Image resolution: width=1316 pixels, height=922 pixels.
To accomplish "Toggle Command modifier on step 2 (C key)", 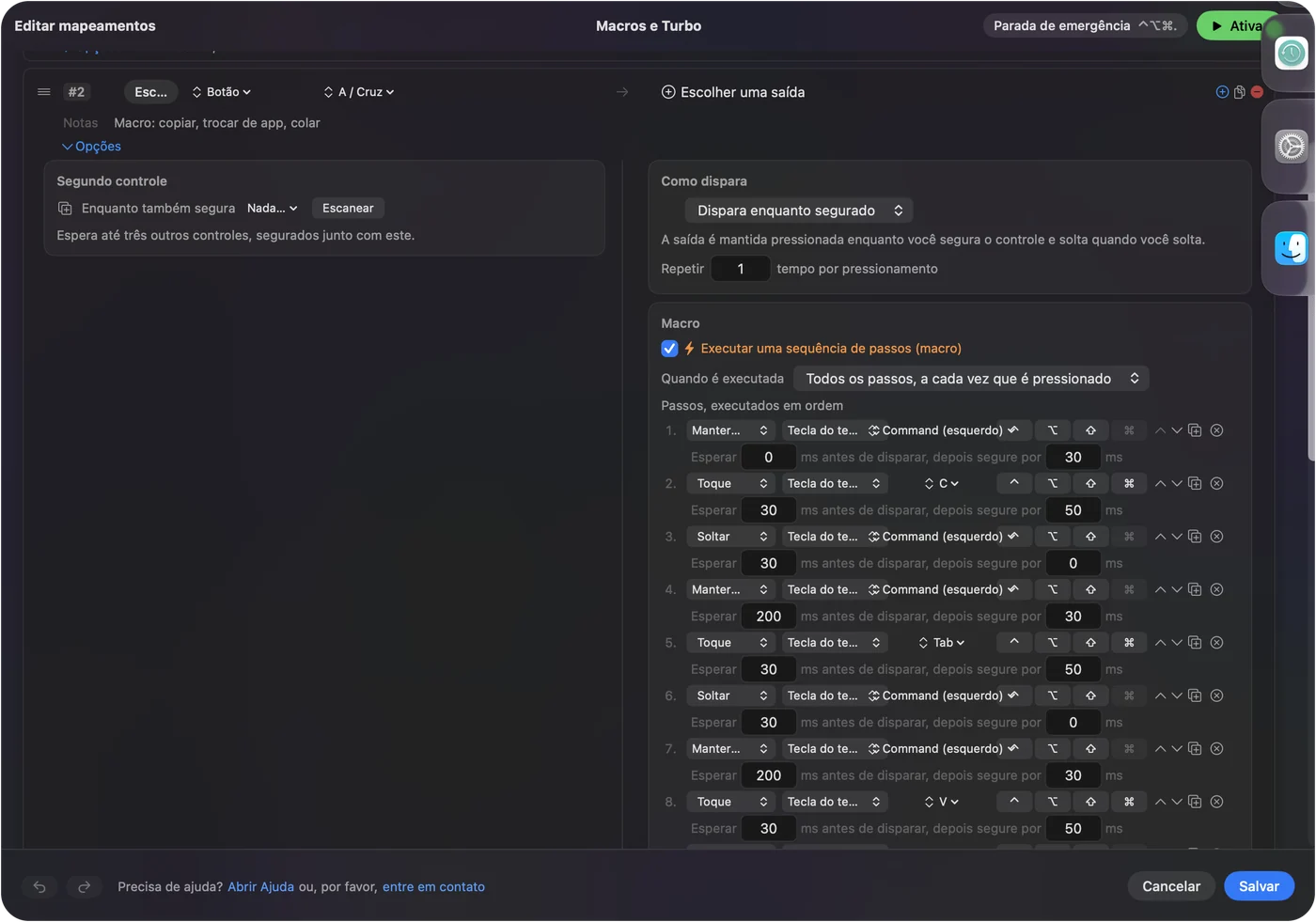I will [x=1129, y=483].
